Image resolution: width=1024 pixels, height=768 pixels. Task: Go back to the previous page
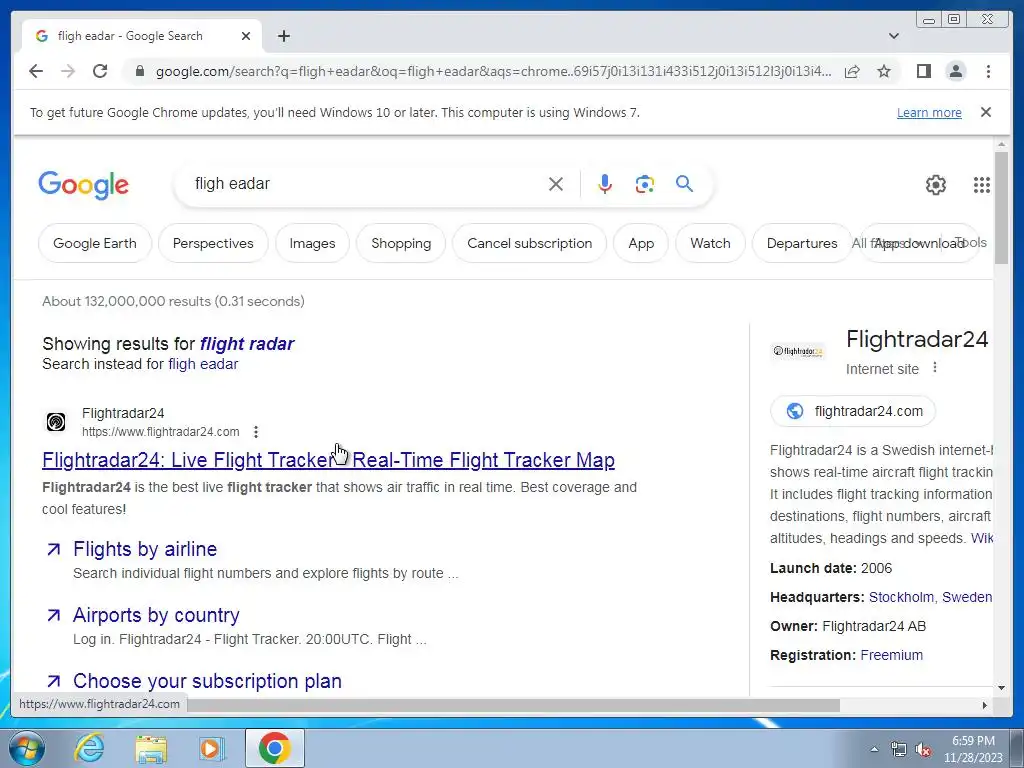pos(36,71)
